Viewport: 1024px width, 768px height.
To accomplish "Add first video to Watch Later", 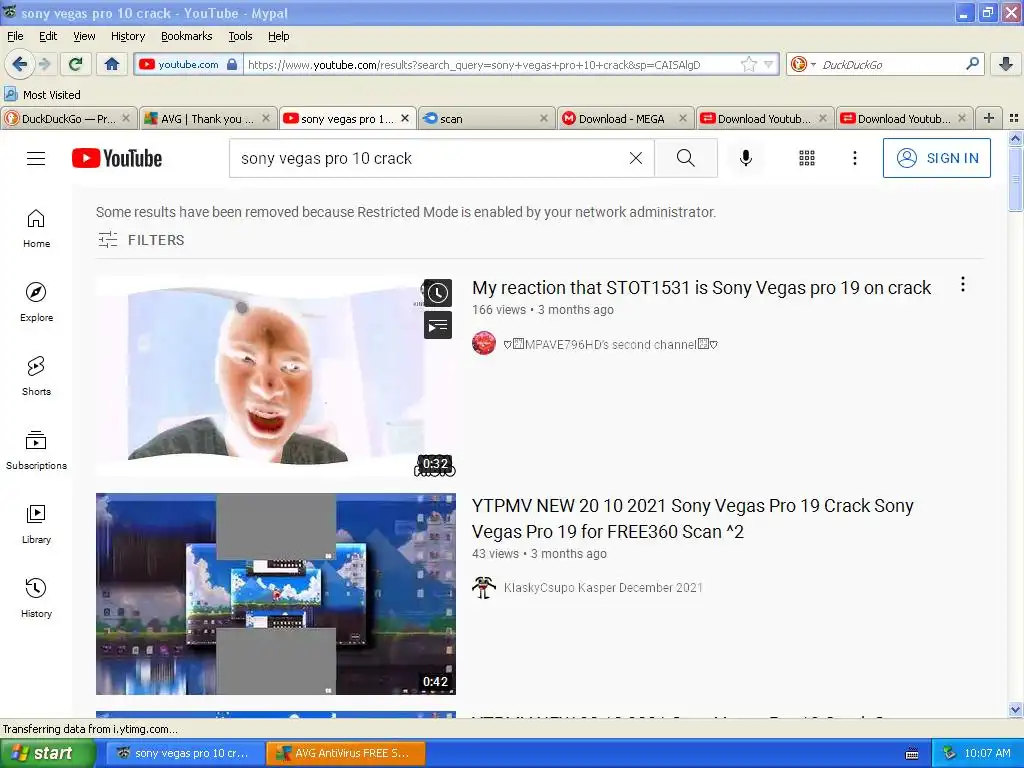I will (438, 293).
